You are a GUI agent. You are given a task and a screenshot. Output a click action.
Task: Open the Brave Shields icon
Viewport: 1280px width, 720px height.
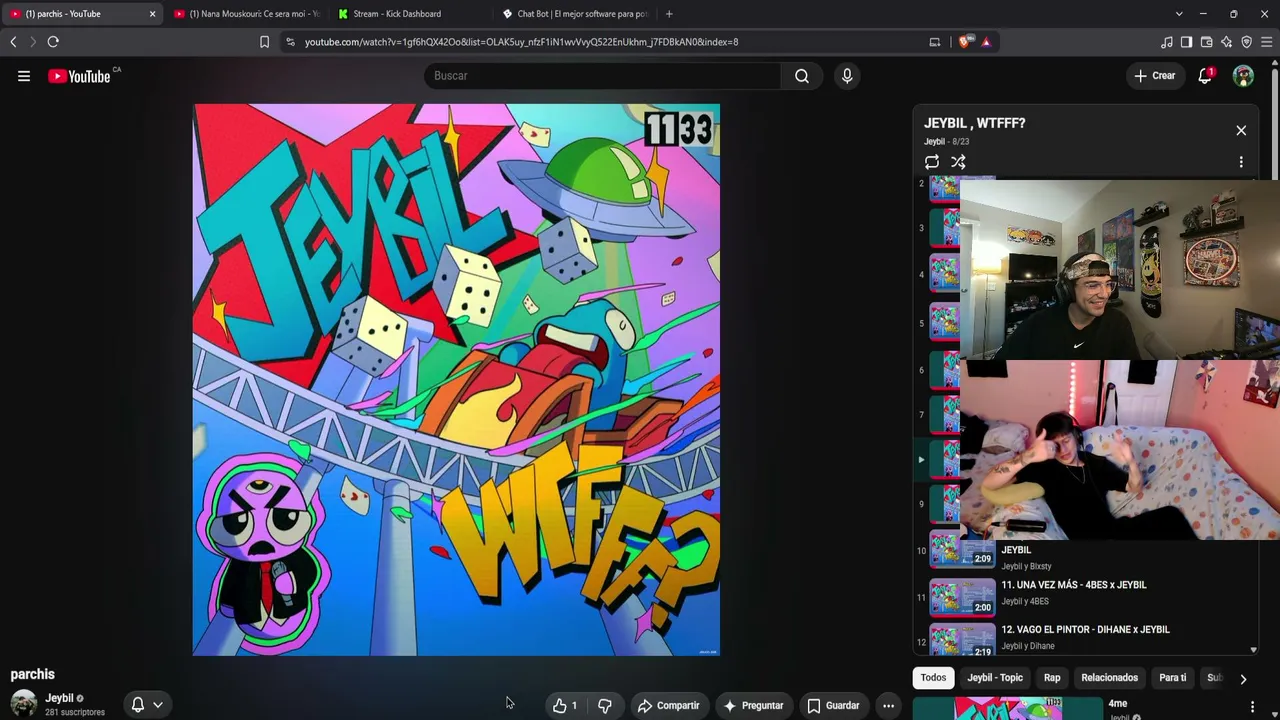pos(965,42)
